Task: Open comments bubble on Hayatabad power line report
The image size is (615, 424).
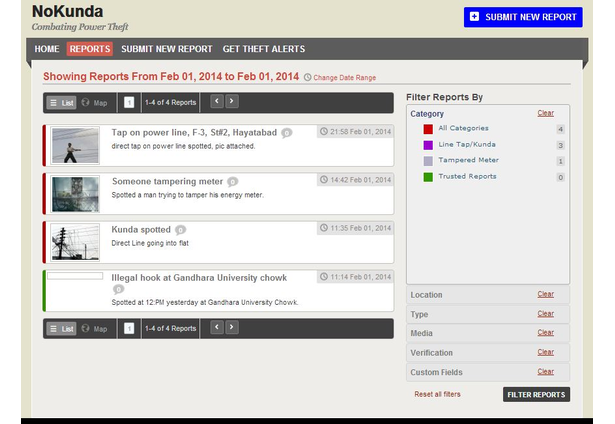Action: point(287,133)
